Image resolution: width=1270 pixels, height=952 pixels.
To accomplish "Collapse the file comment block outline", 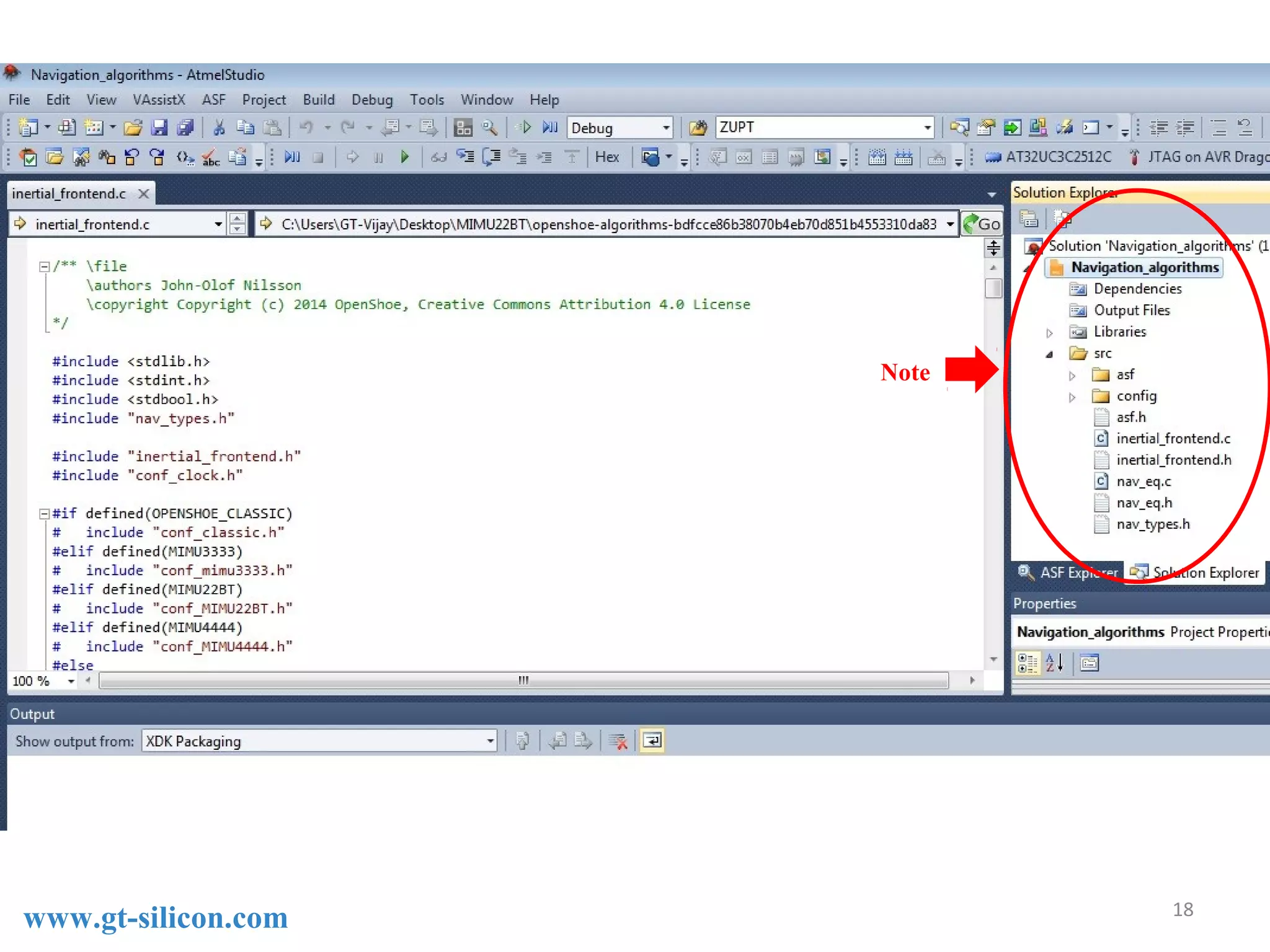I will (x=44, y=267).
